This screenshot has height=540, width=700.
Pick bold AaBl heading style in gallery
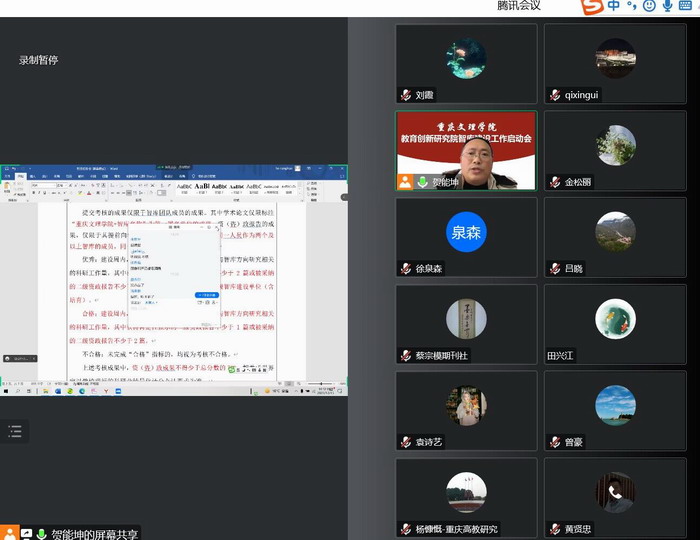point(202,188)
